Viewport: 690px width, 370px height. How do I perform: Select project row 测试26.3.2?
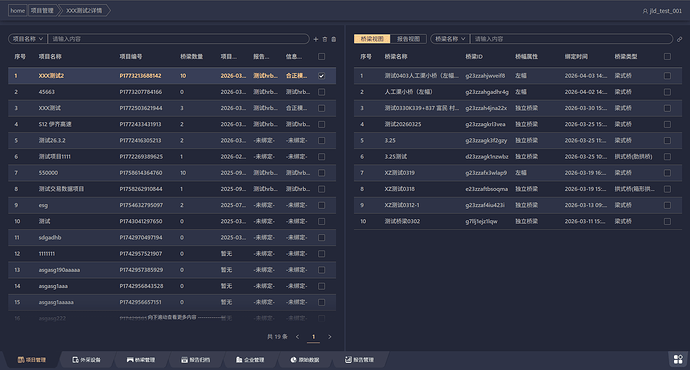coord(172,140)
